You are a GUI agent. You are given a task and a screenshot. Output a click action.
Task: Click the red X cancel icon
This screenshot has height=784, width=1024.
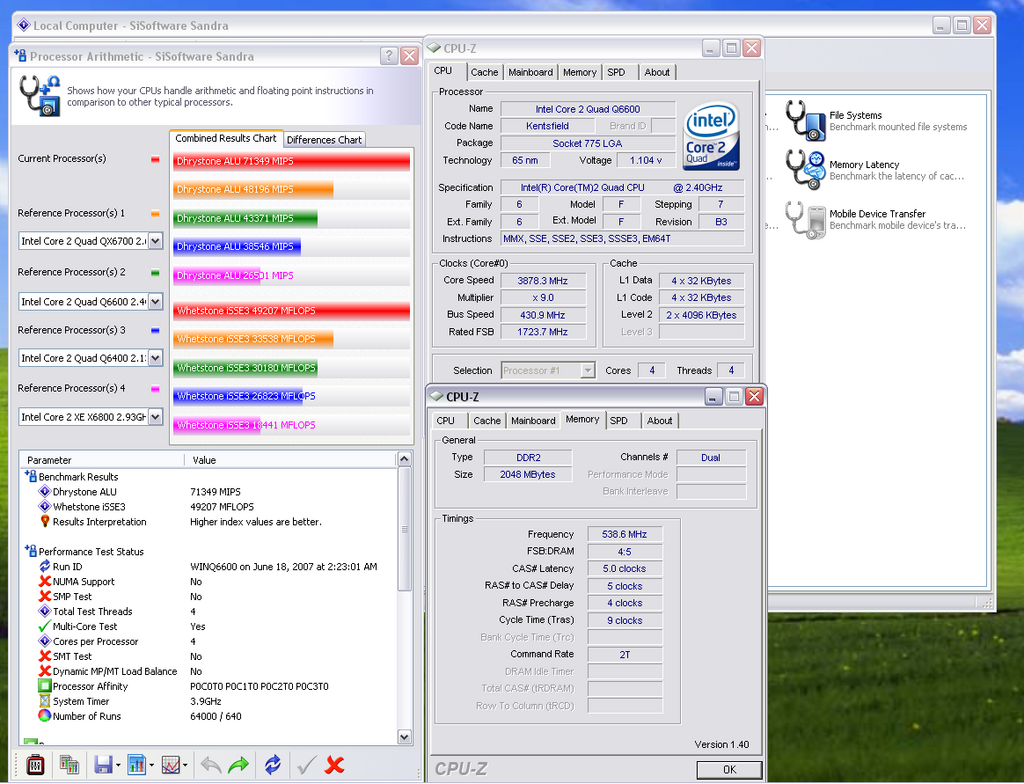click(335, 765)
